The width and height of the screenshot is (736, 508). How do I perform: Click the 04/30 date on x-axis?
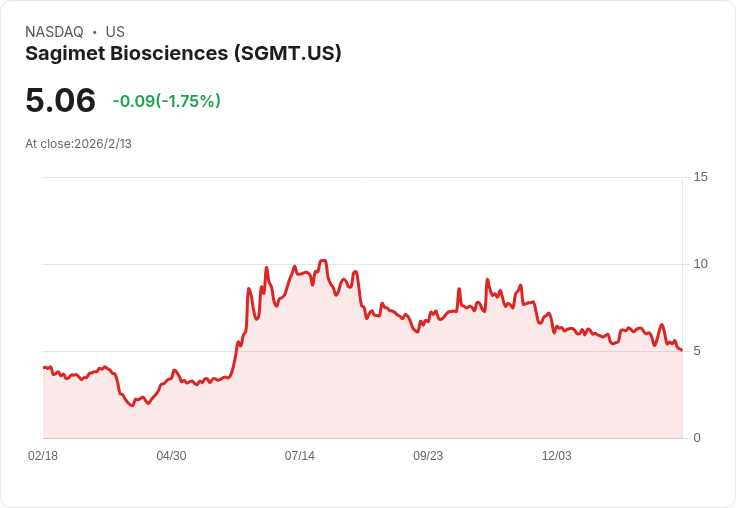pyautogui.click(x=171, y=456)
